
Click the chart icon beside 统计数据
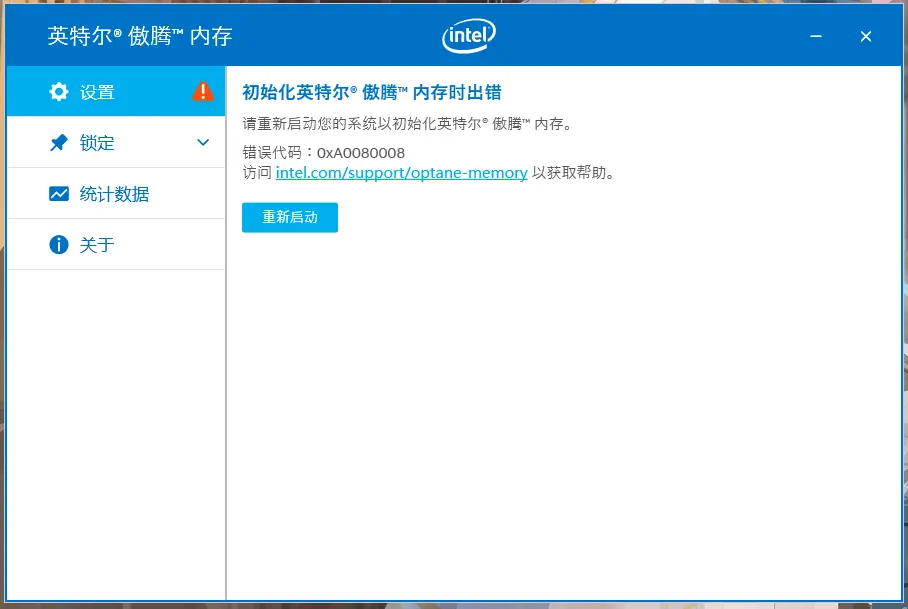59,194
